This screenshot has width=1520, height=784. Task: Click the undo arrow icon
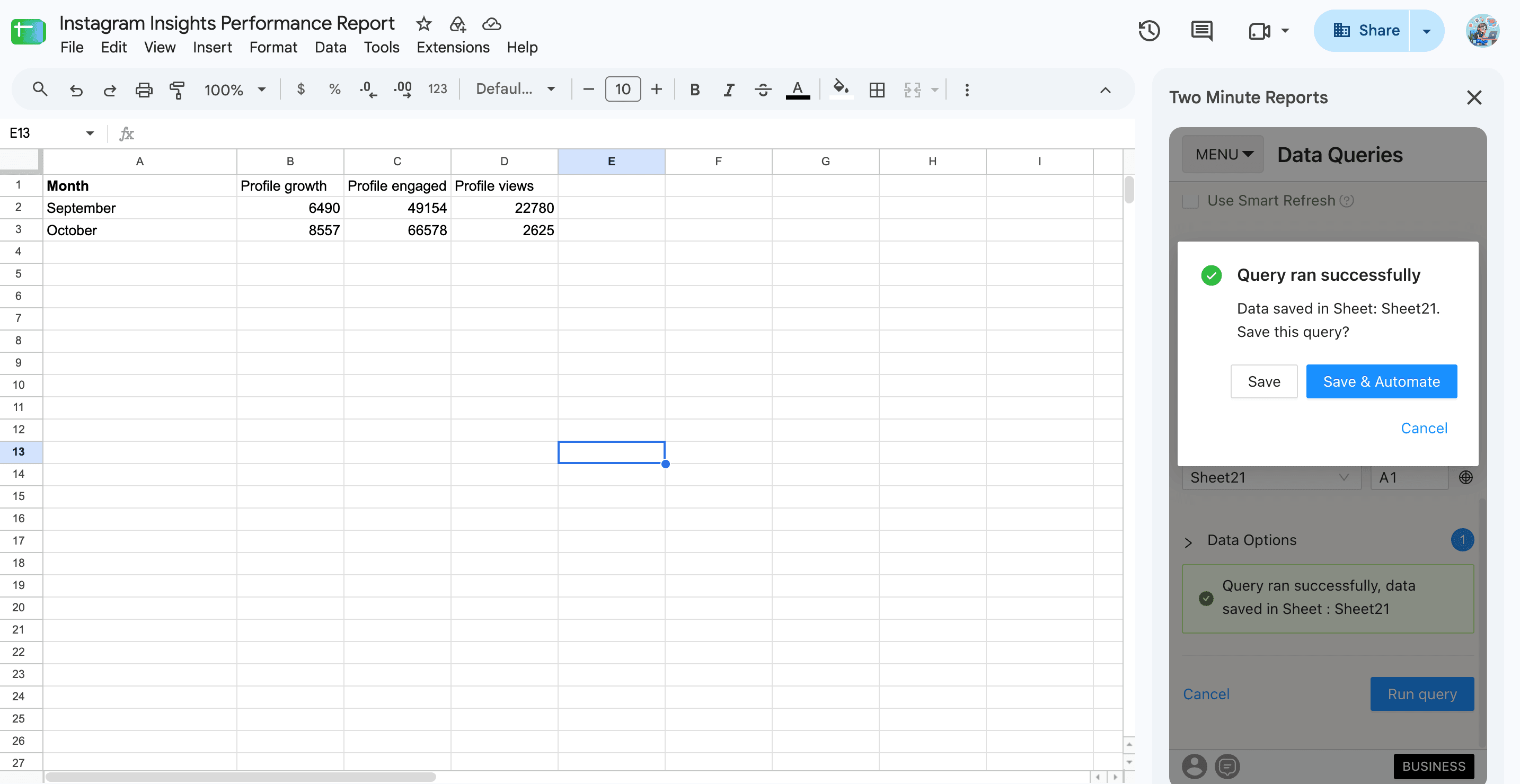[x=76, y=90]
